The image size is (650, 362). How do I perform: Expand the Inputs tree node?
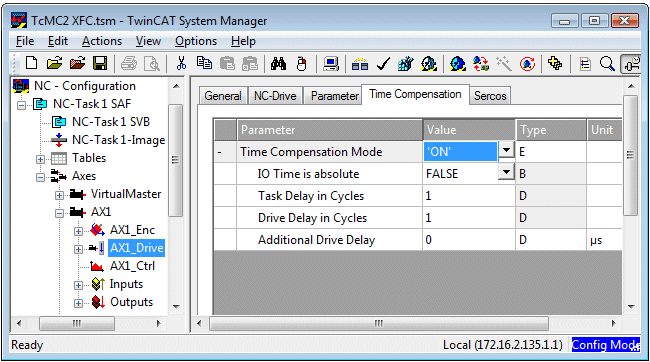coord(78,285)
